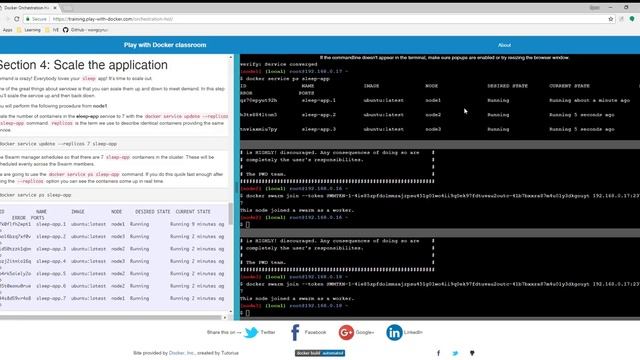
Task: Click the docker build automated badge
Action: pyautogui.click(x=320, y=353)
